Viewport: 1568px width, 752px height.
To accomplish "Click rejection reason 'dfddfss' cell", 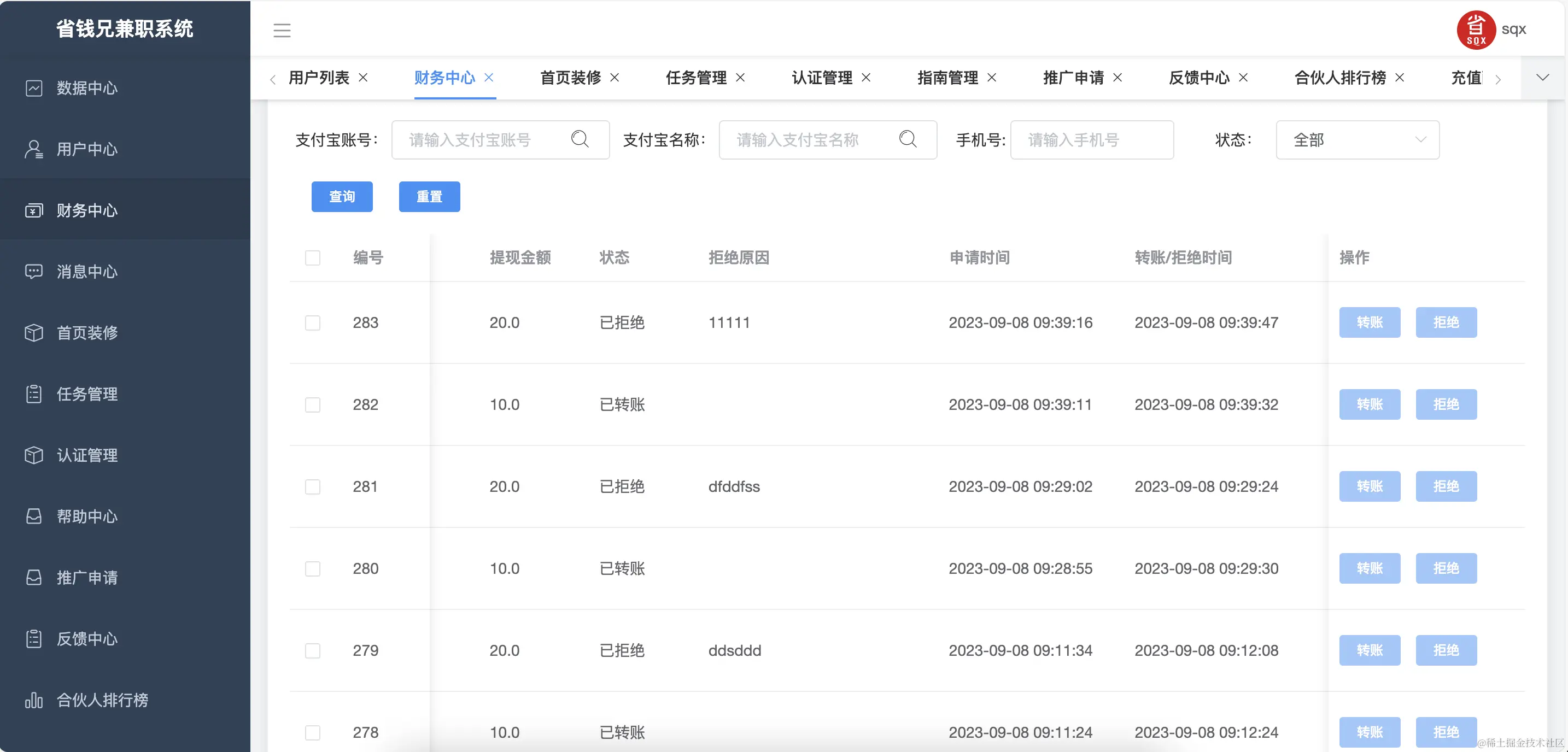I will (x=734, y=487).
